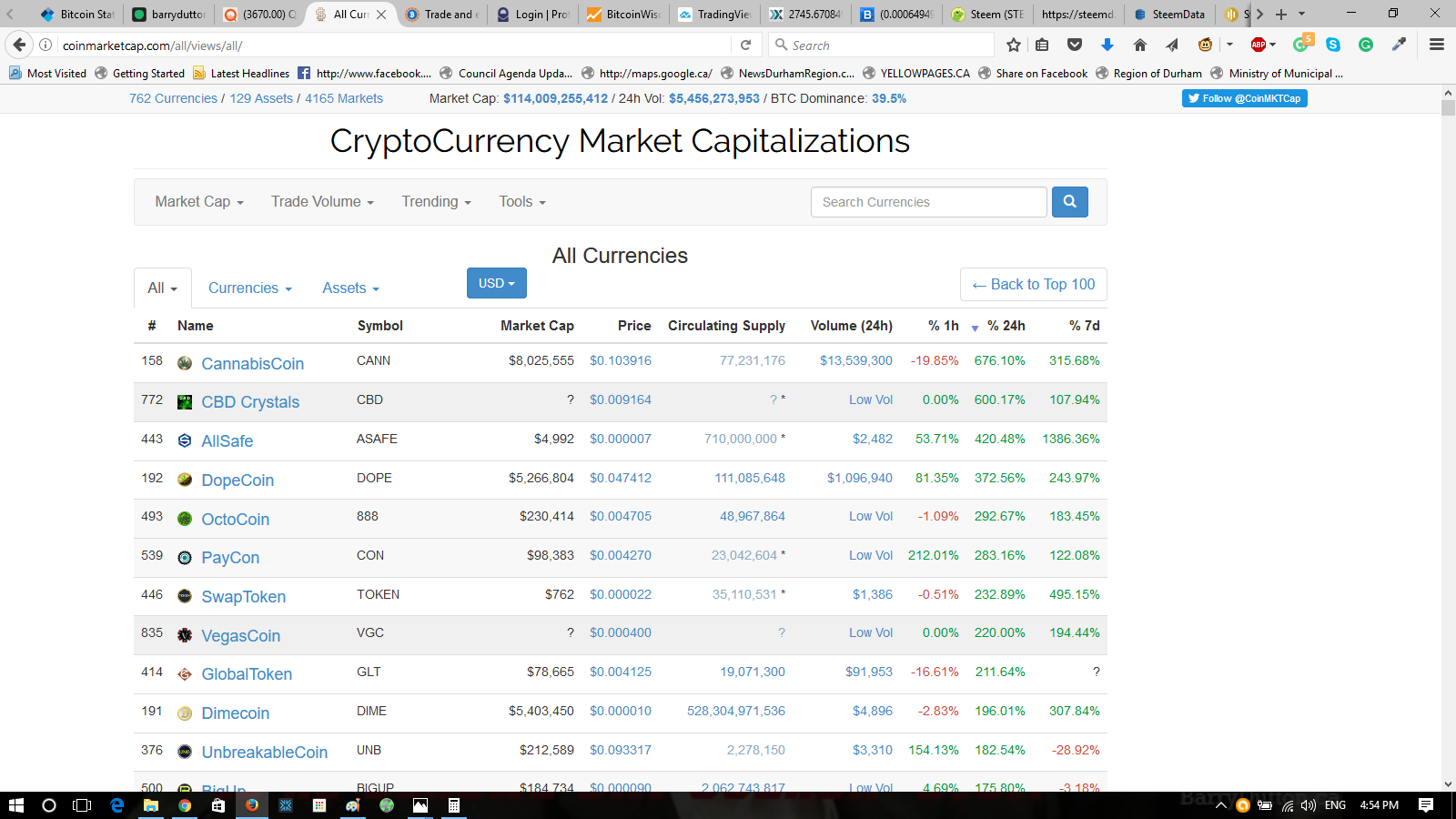Viewport: 1456px width, 819px height.
Task: Open the Pocket shield icon in toolbar
Action: pos(1075,45)
